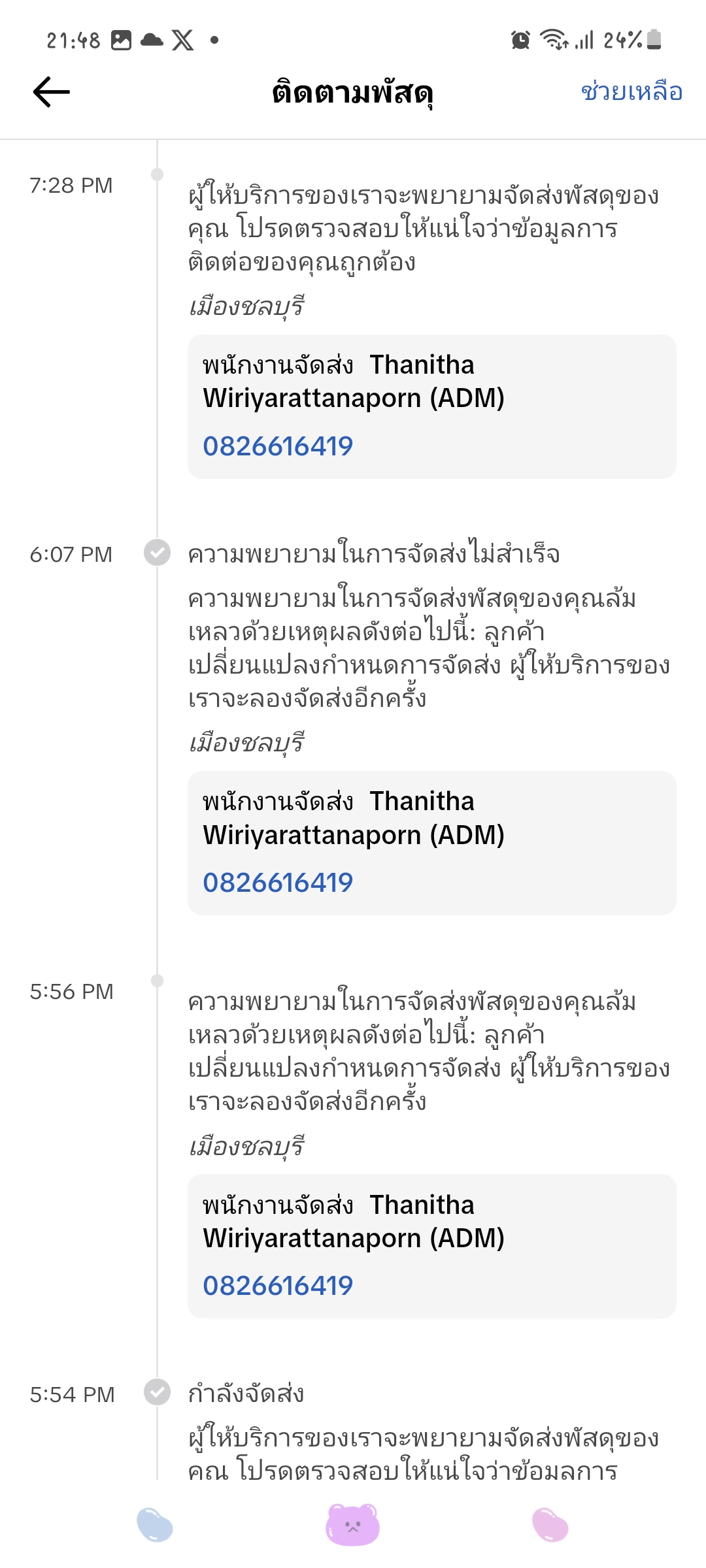Tap the back arrow icon
Image resolution: width=706 pixels, height=1568 pixels.
(x=52, y=91)
